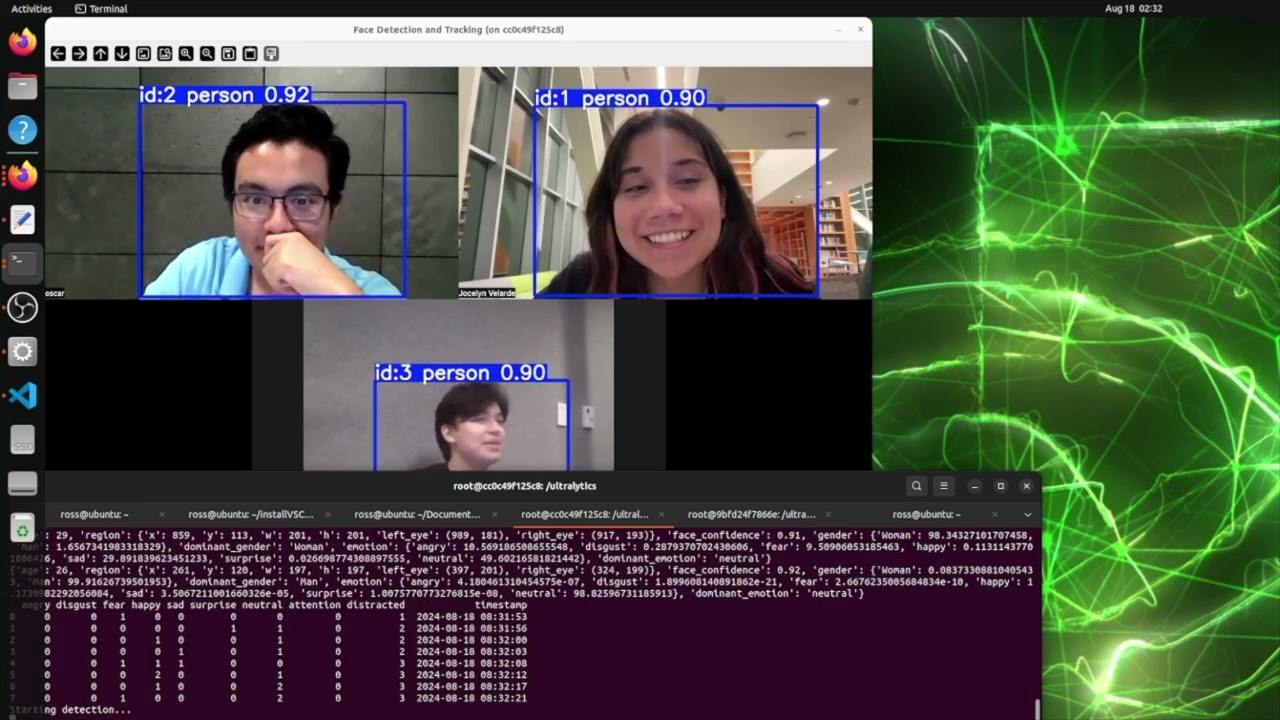This screenshot has height=720, width=1280.
Task: Open Firefox just below the Help icon
Action: point(22,175)
